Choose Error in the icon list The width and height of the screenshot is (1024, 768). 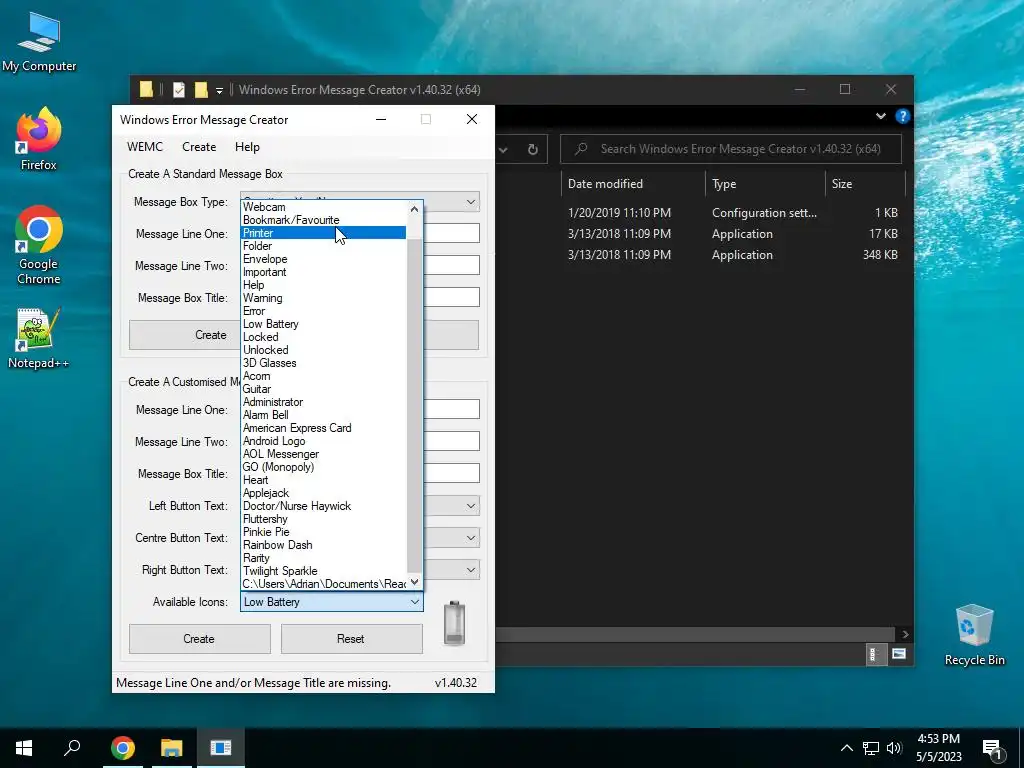coord(324,311)
